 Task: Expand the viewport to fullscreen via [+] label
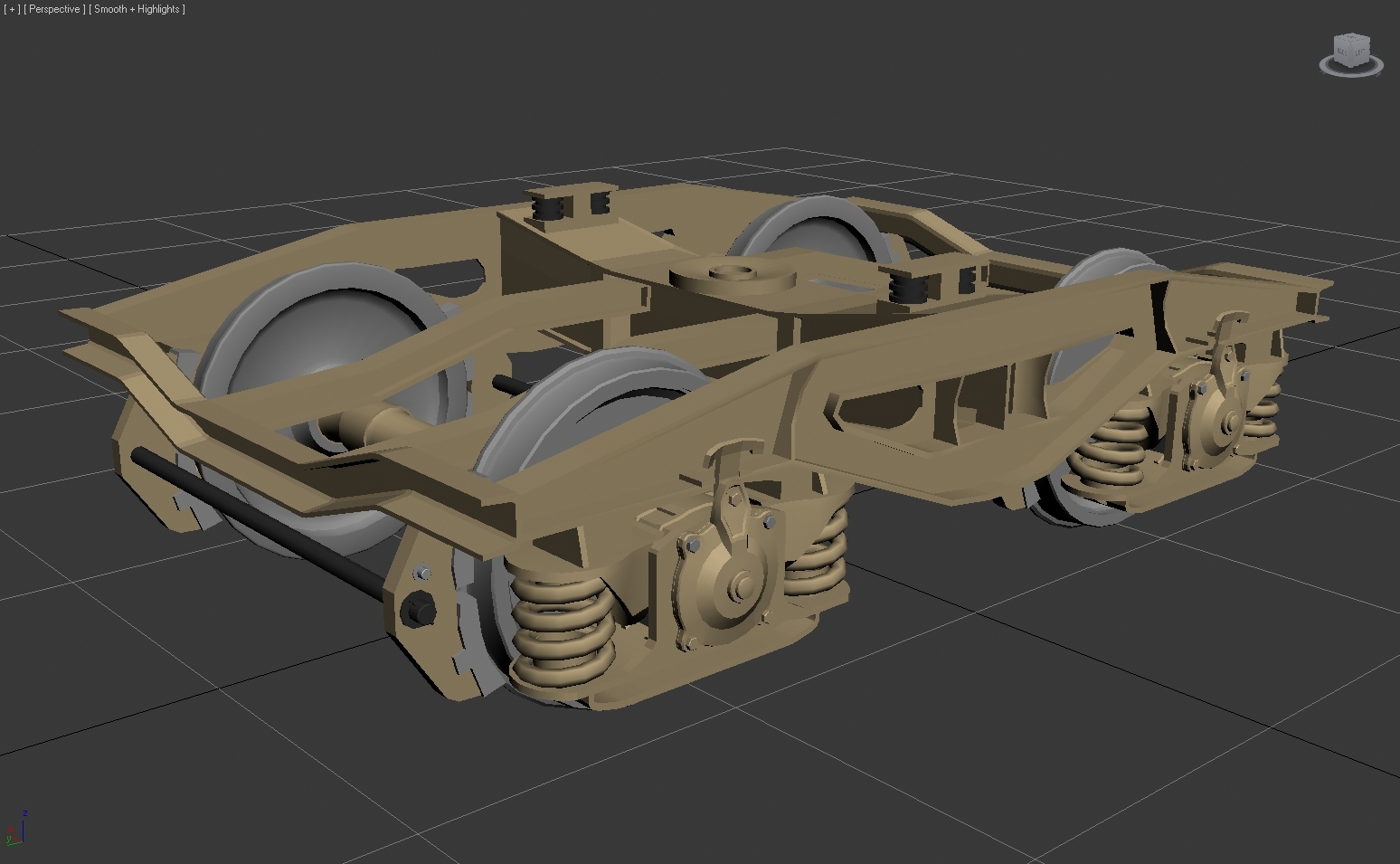tap(11, 9)
